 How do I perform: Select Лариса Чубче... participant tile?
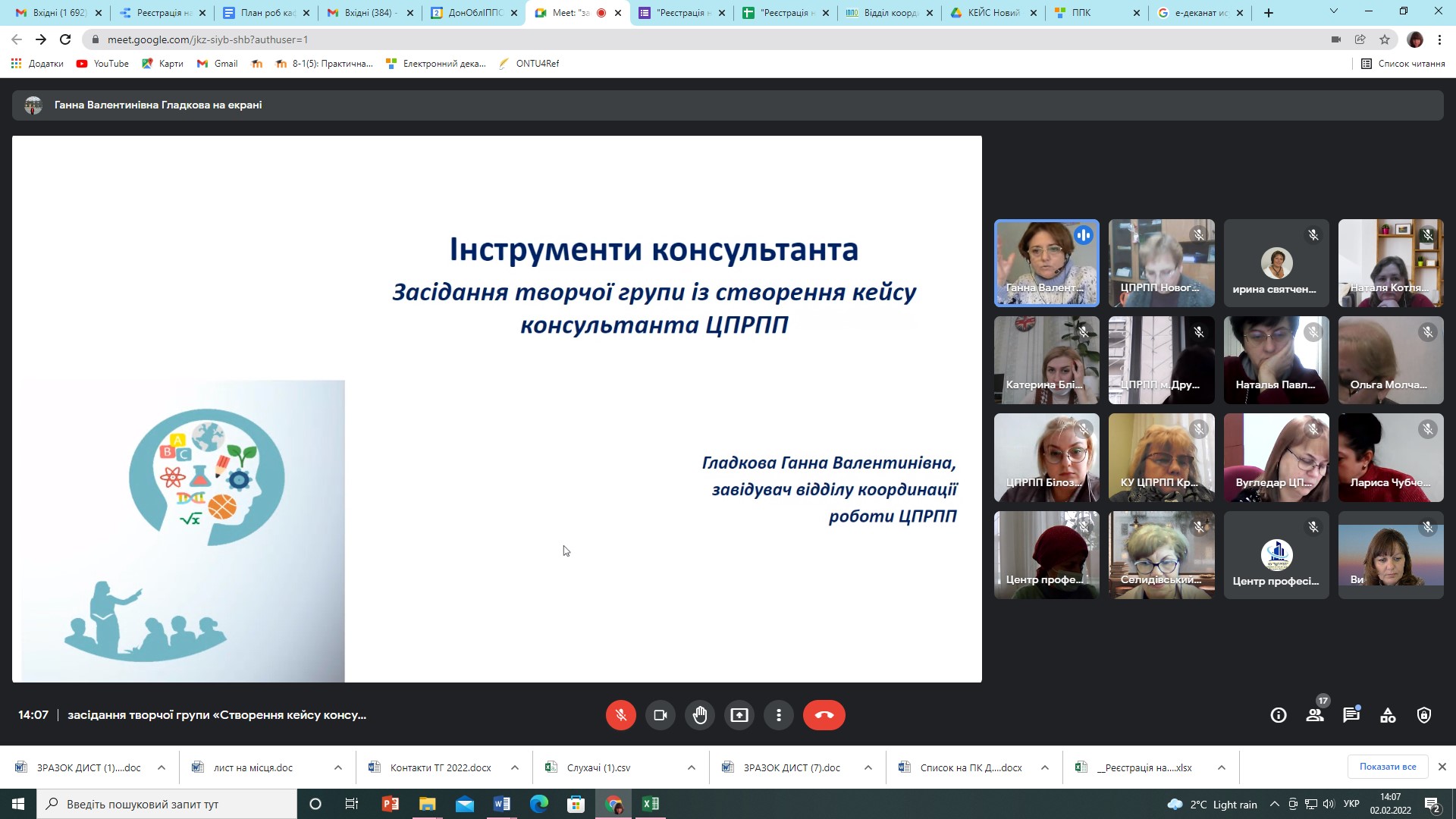(x=1391, y=457)
